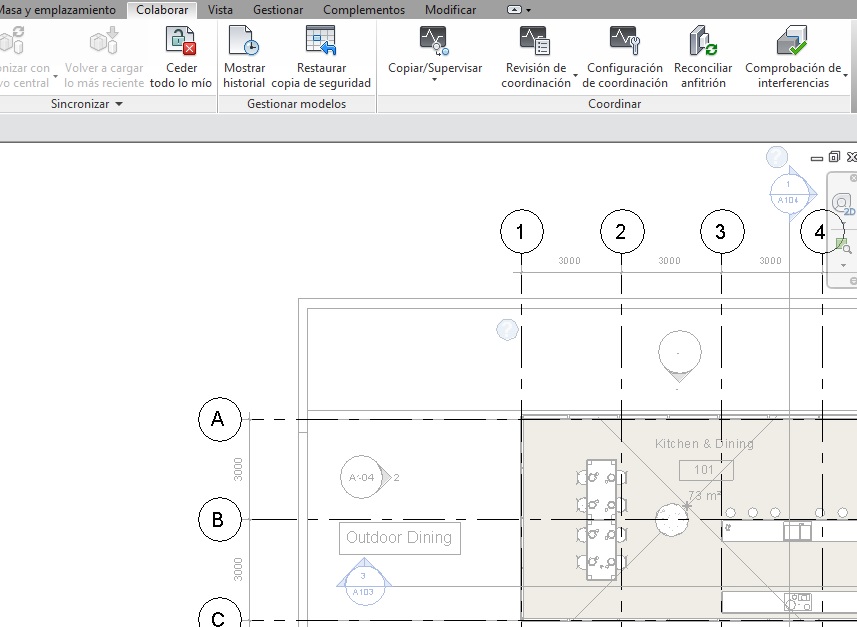Select the section marker 3 A103

pos(363,583)
